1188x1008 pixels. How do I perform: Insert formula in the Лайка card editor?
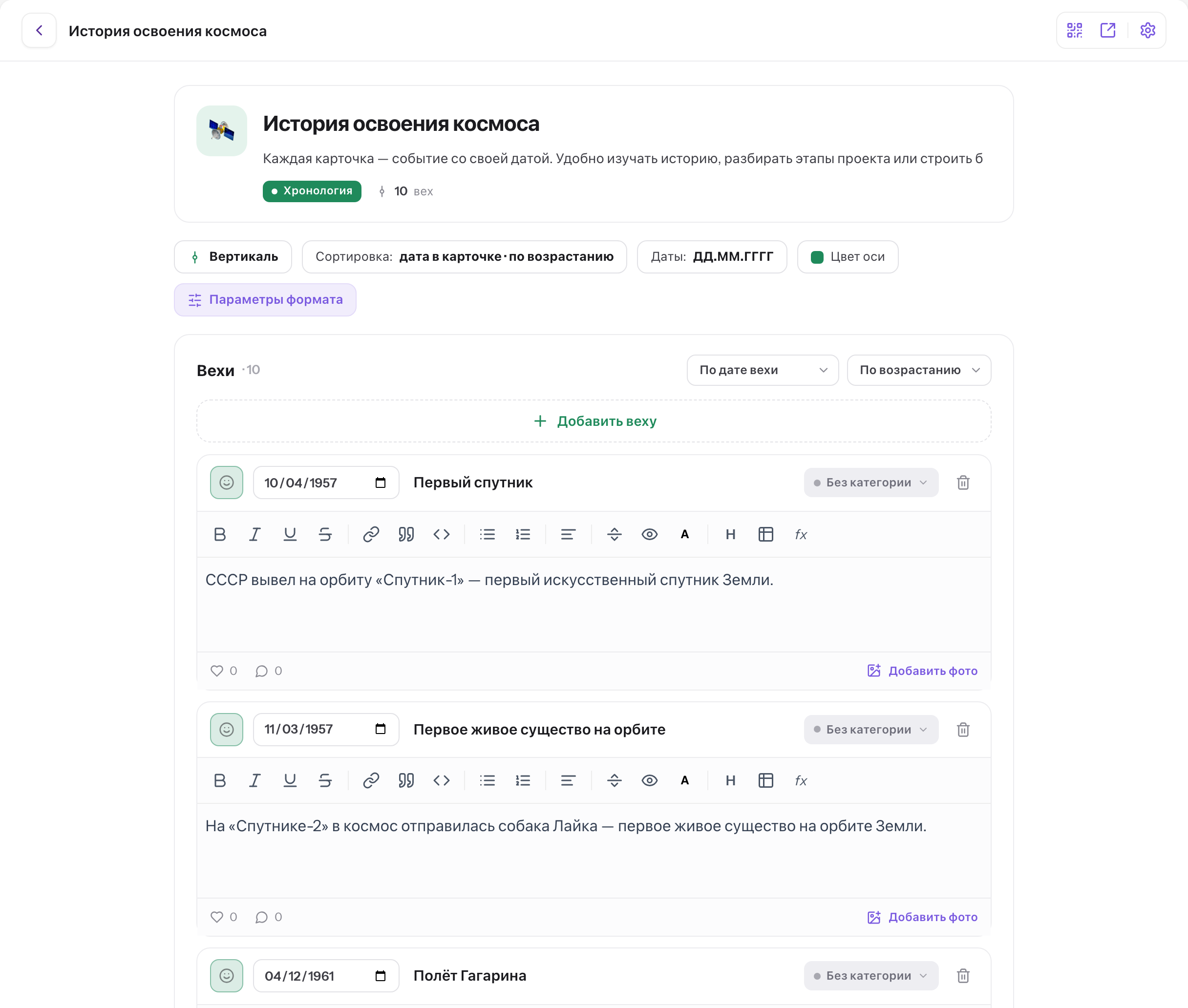(x=801, y=780)
